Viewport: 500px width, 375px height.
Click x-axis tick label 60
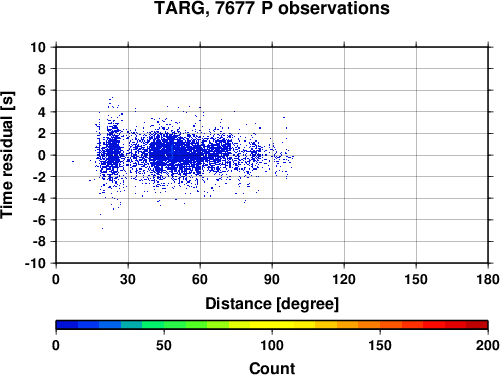200,279
